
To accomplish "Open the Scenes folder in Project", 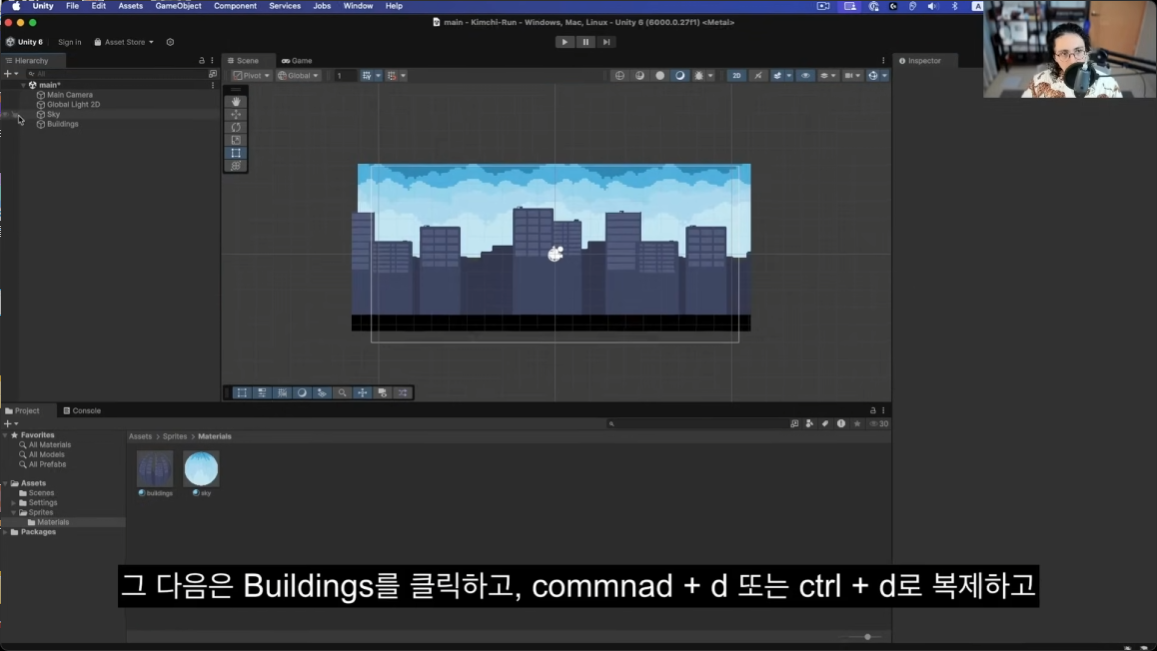I will (41, 492).
